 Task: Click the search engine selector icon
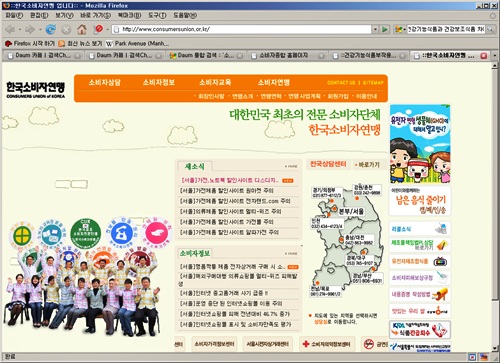[399, 29]
